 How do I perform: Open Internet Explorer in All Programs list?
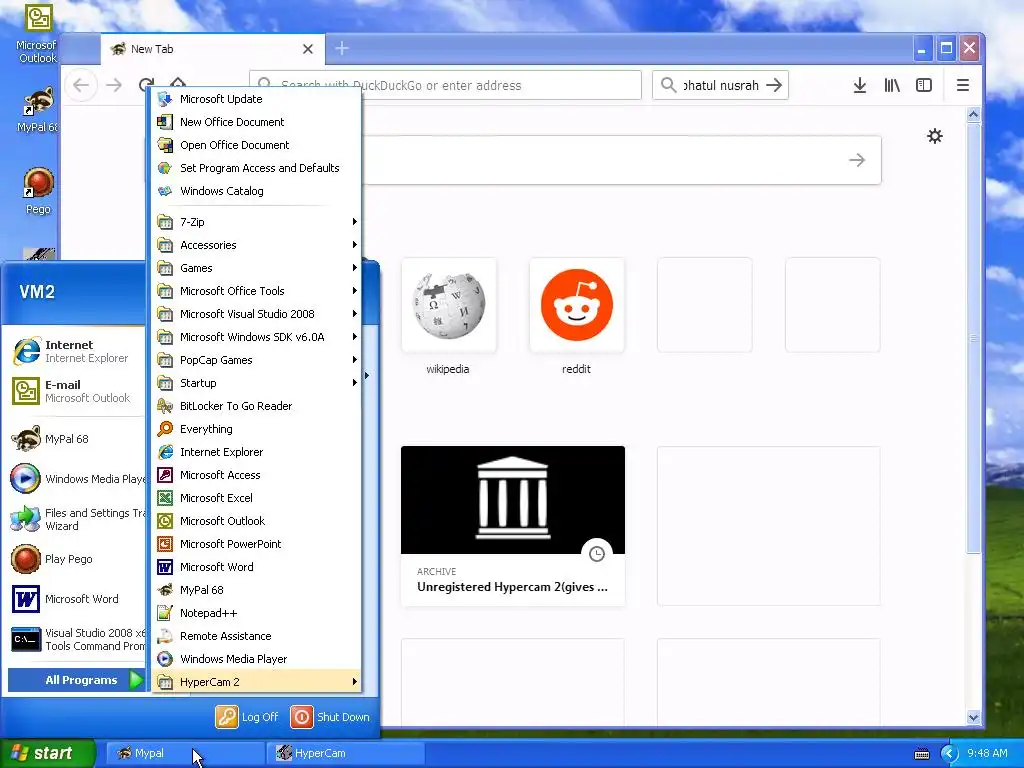click(256, 452)
